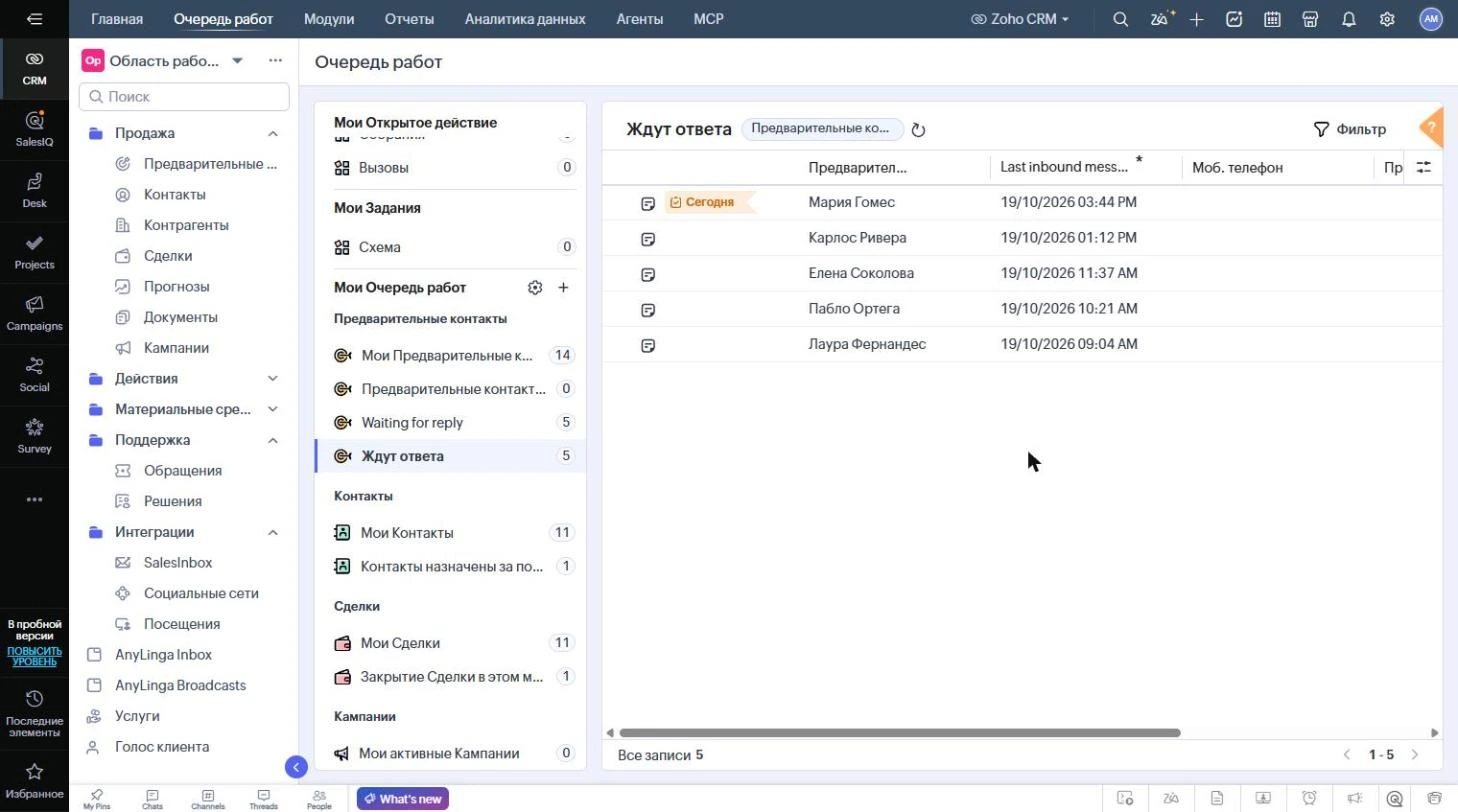This screenshot has width=1458, height=812.
Task: Open the setup gear in the top bar
Action: click(x=1387, y=19)
